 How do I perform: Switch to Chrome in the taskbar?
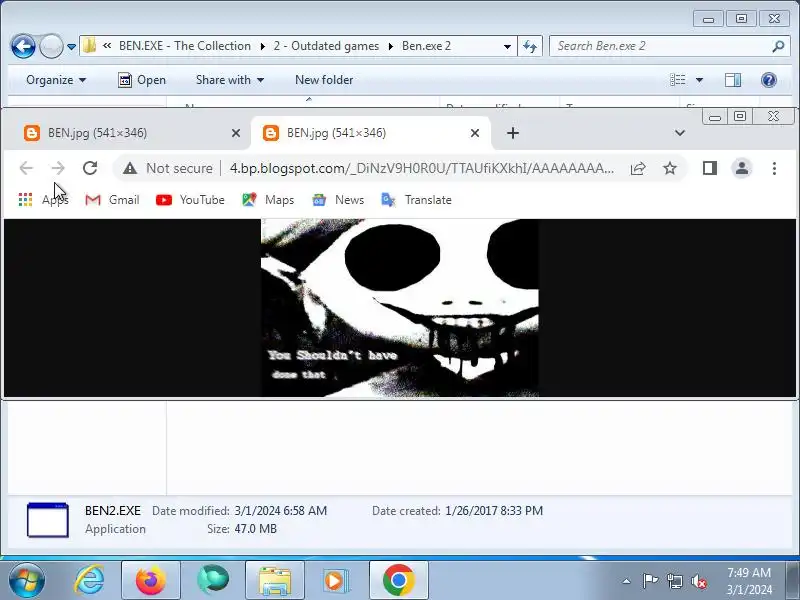[x=398, y=580]
